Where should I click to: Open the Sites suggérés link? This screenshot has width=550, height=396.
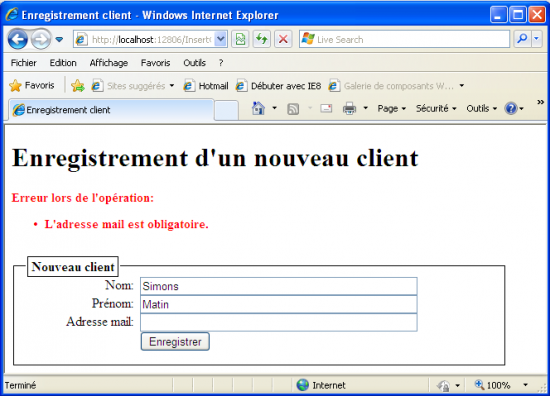(128, 86)
